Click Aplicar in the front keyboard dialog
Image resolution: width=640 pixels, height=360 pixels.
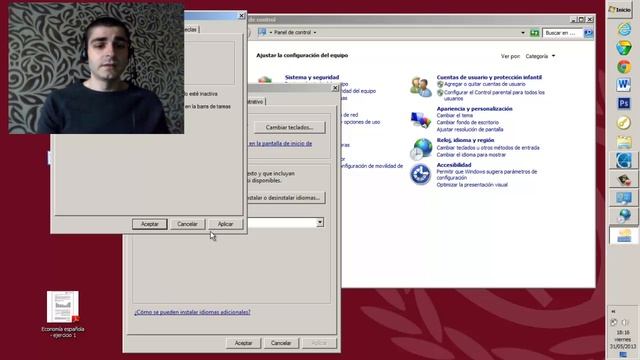225,224
